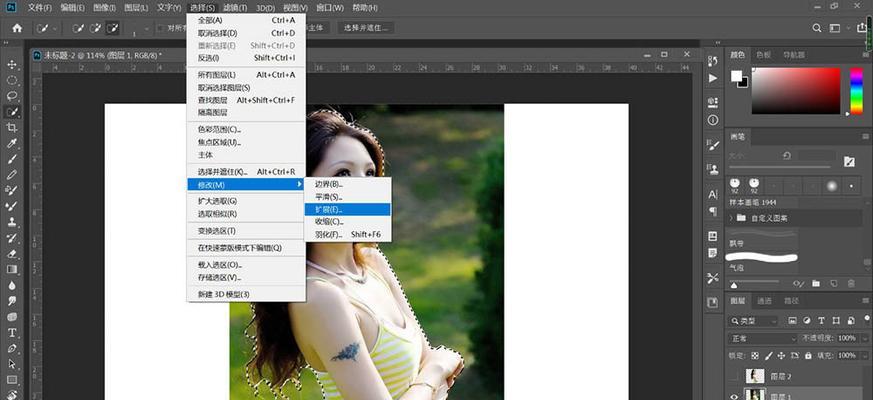Click the Home icon in options bar
Viewport: 873px width, 400px height.
click(x=17, y=28)
